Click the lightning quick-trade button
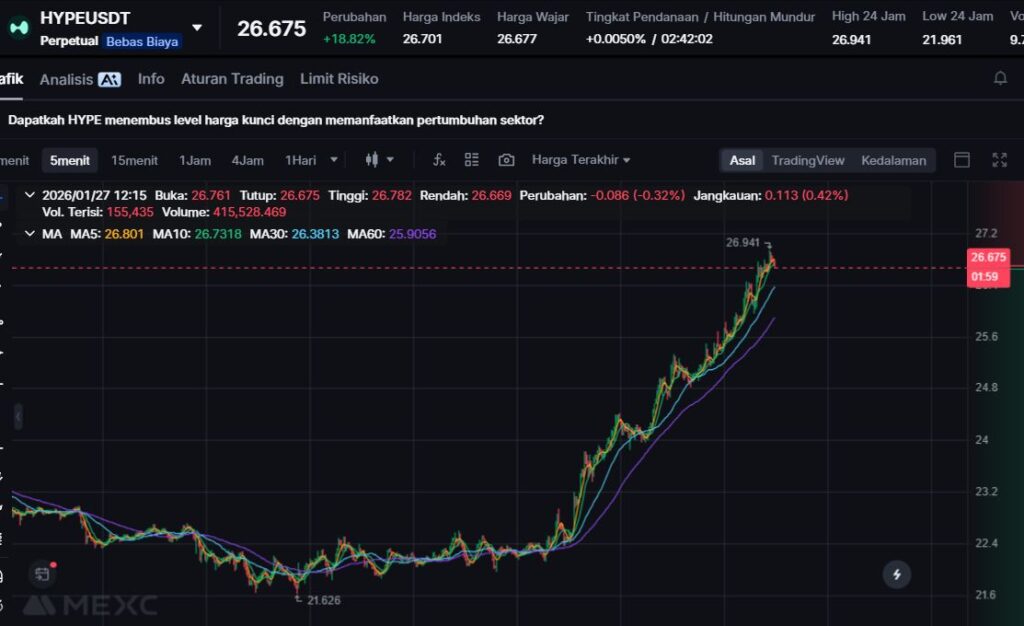The width and height of the screenshot is (1024, 626). 896,574
